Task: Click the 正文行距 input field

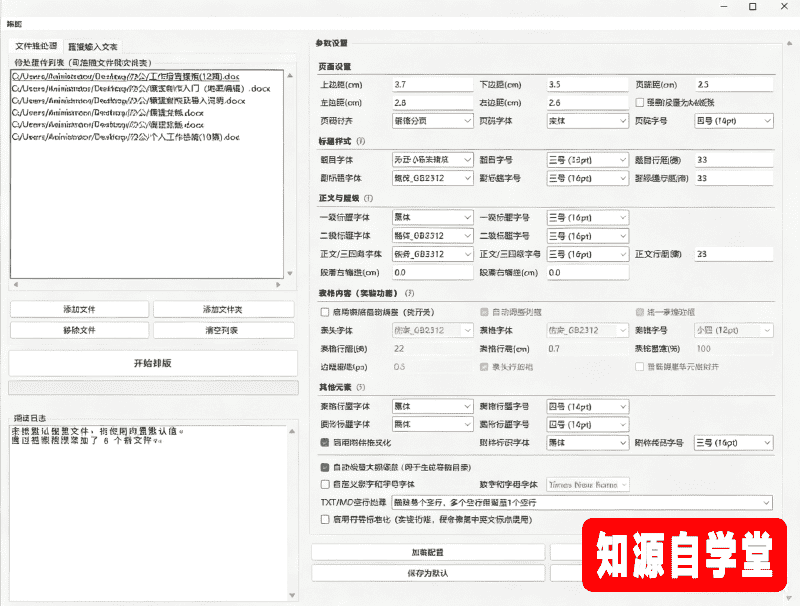Action: click(x=734, y=254)
